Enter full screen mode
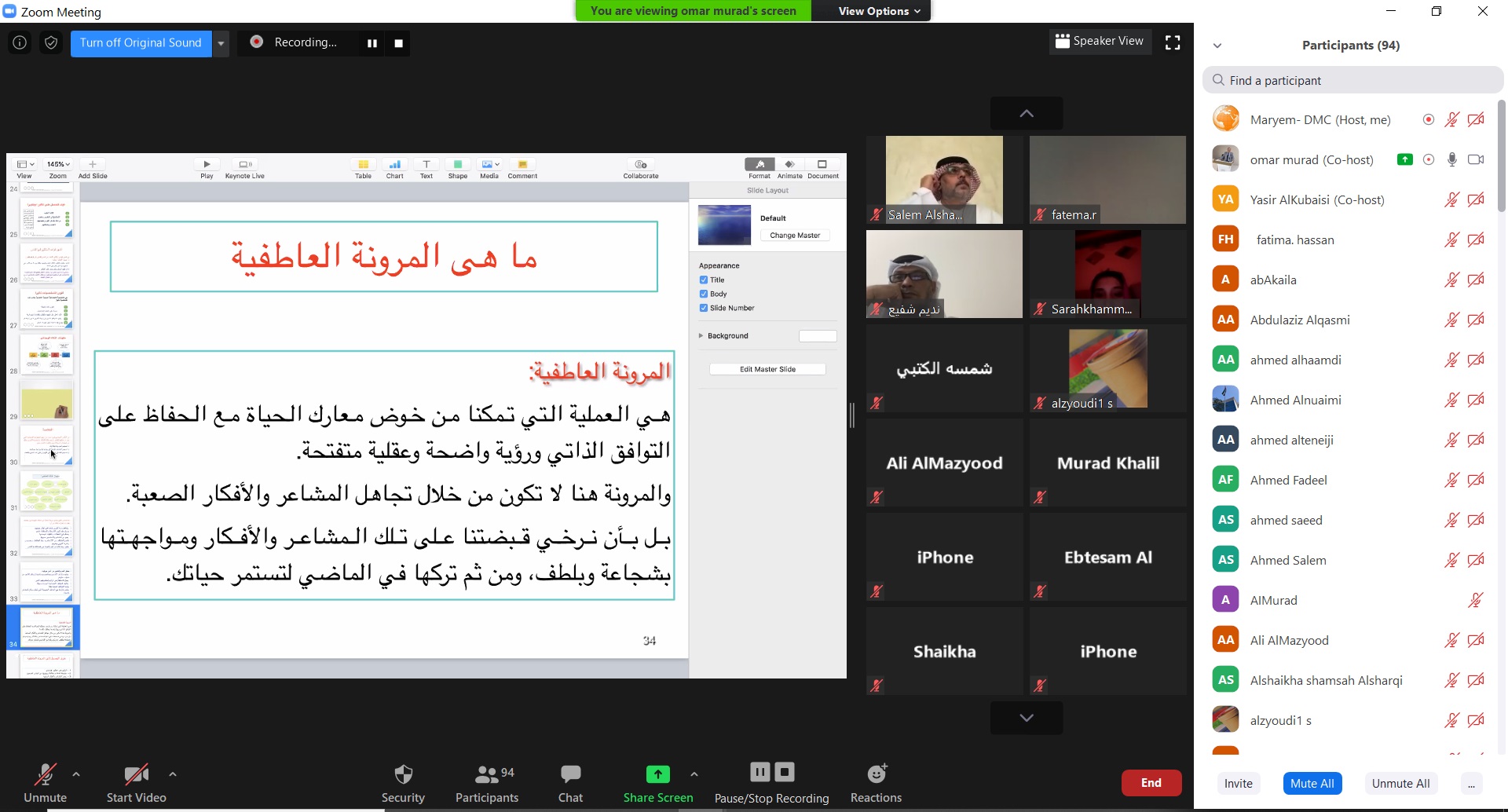 coord(1173,43)
